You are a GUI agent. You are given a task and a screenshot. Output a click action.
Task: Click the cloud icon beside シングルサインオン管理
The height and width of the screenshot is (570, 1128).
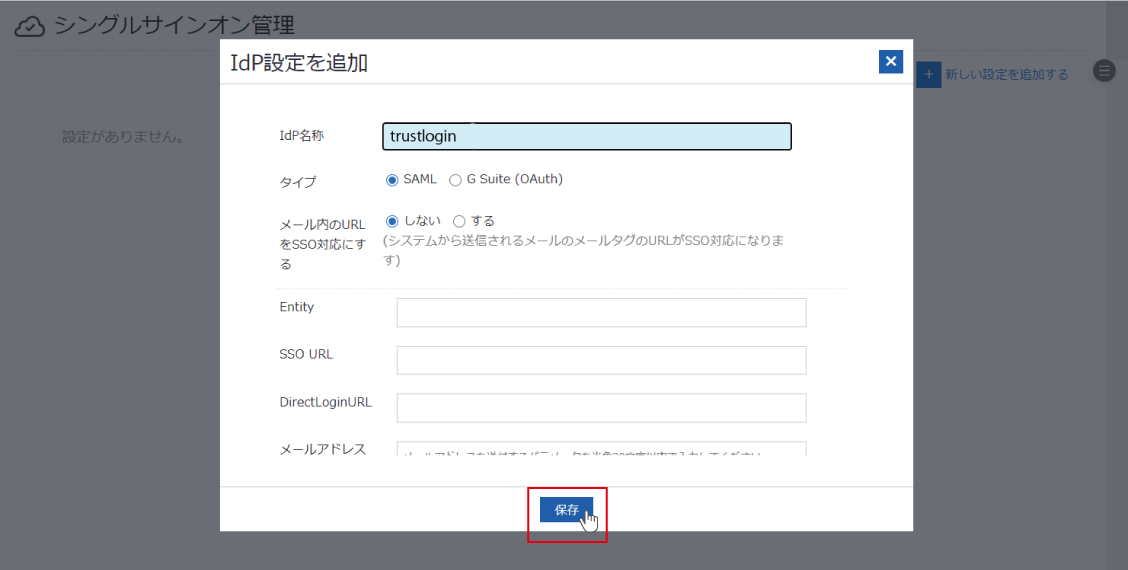coord(29,27)
